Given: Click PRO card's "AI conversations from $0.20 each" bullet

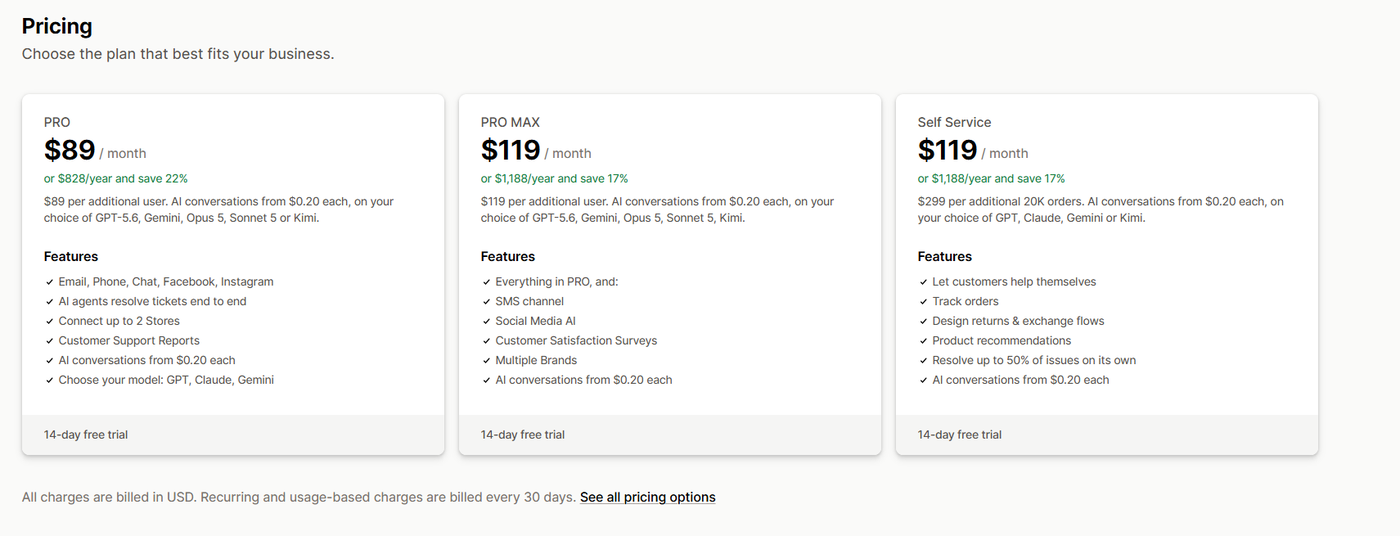Looking at the screenshot, I should point(147,360).
